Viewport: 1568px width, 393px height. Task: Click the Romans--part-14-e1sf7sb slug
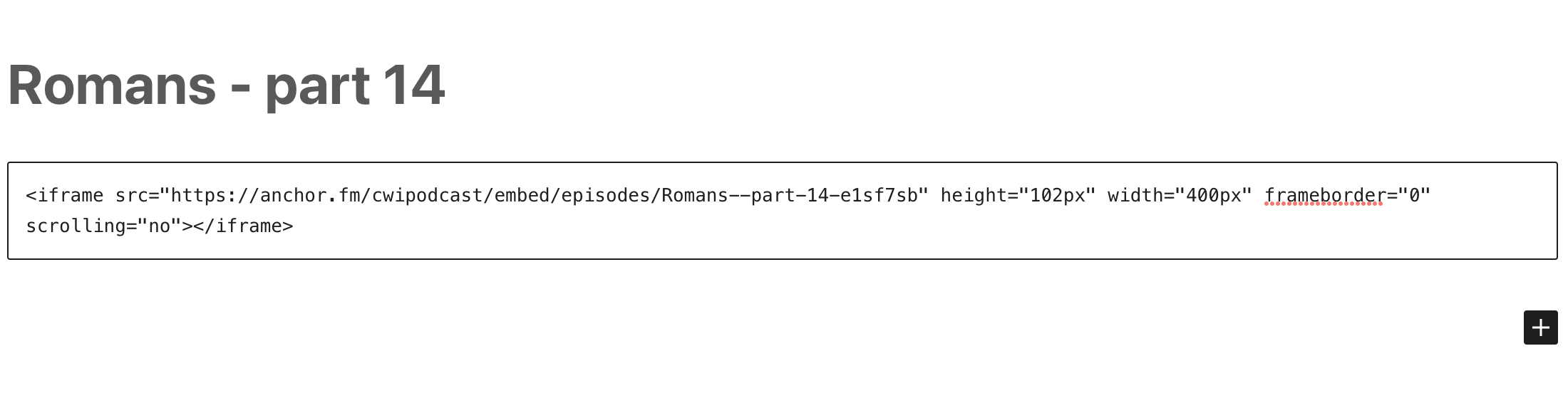pyautogui.click(x=789, y=196)
